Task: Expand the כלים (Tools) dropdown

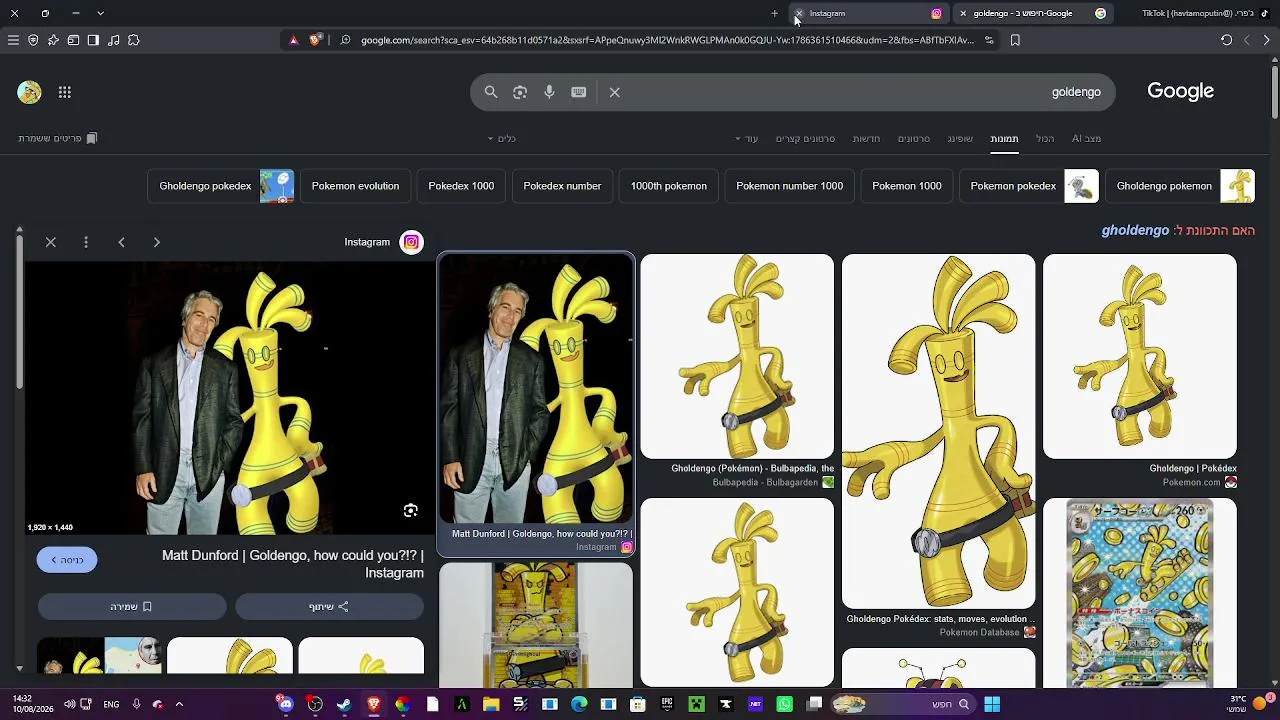Action: (x=501, y=138)
